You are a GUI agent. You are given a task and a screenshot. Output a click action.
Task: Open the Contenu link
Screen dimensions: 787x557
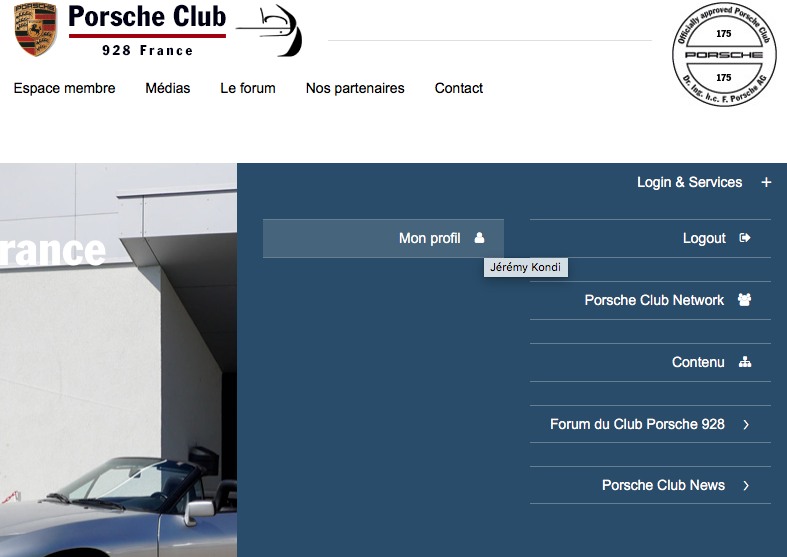click(x=650, y=362)
